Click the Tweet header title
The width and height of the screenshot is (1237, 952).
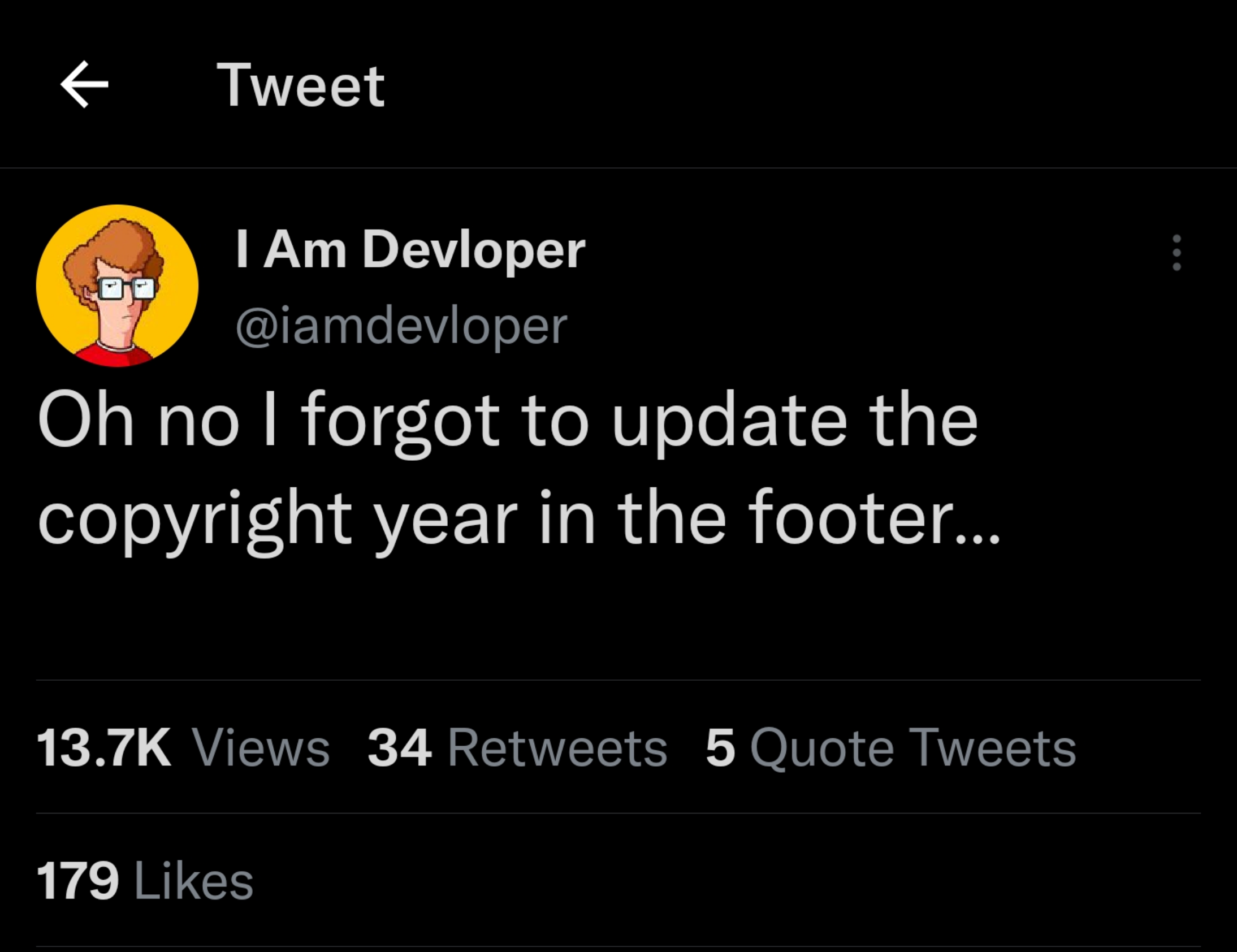point(300,85)
